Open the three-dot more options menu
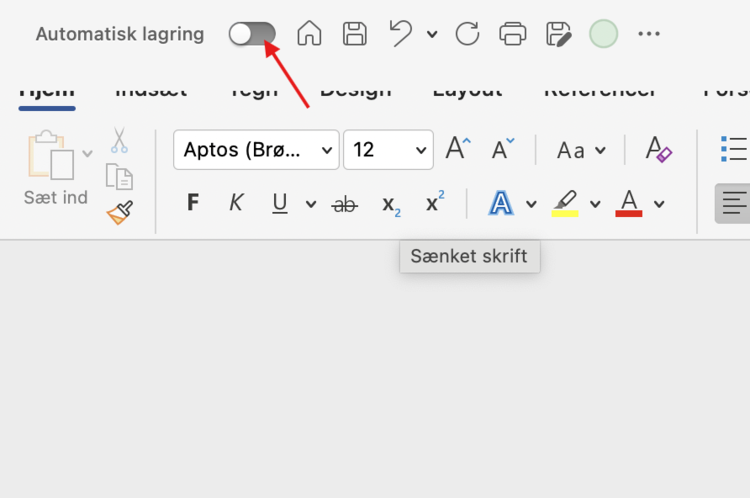The image size is (750, 498). 649,34
